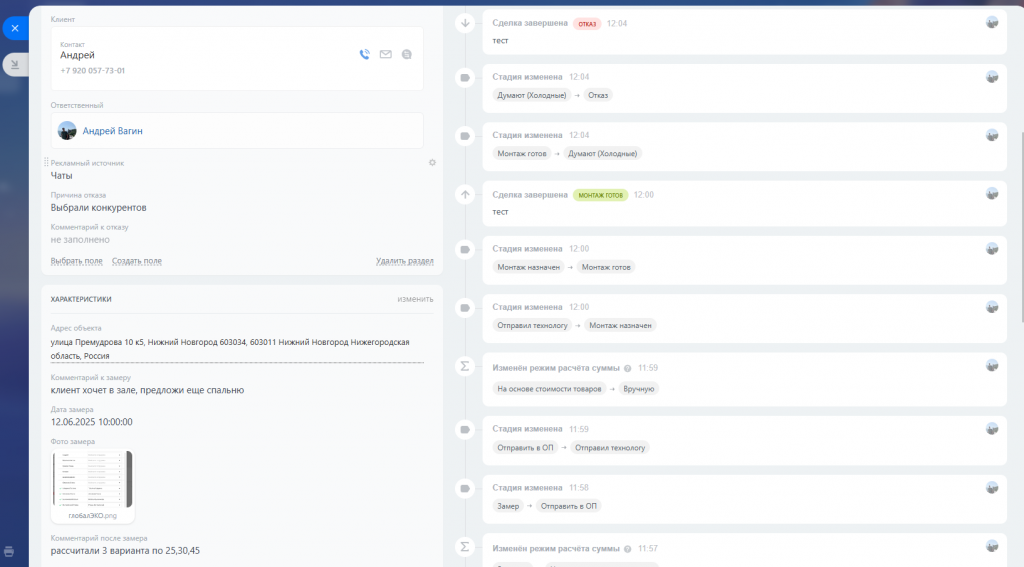Click the printer icon at bottom left
This screenshot has width=1024, height=567.
8,551
